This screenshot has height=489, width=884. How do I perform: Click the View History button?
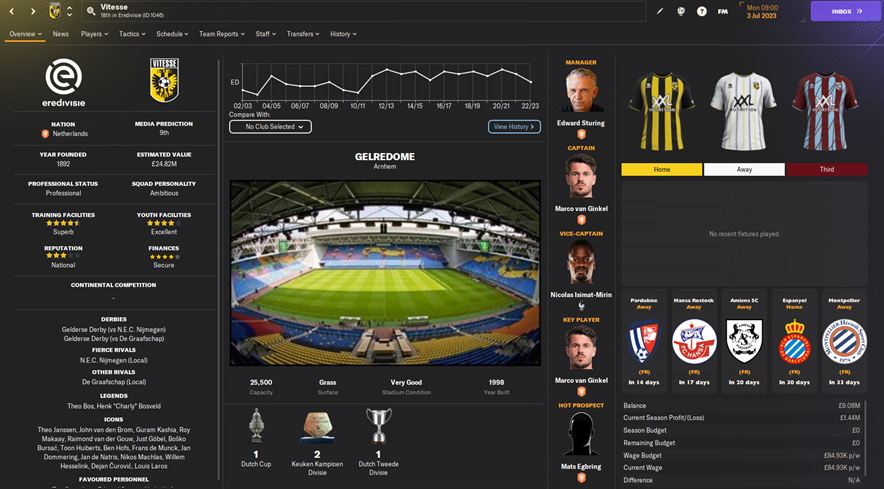(514, 127)
